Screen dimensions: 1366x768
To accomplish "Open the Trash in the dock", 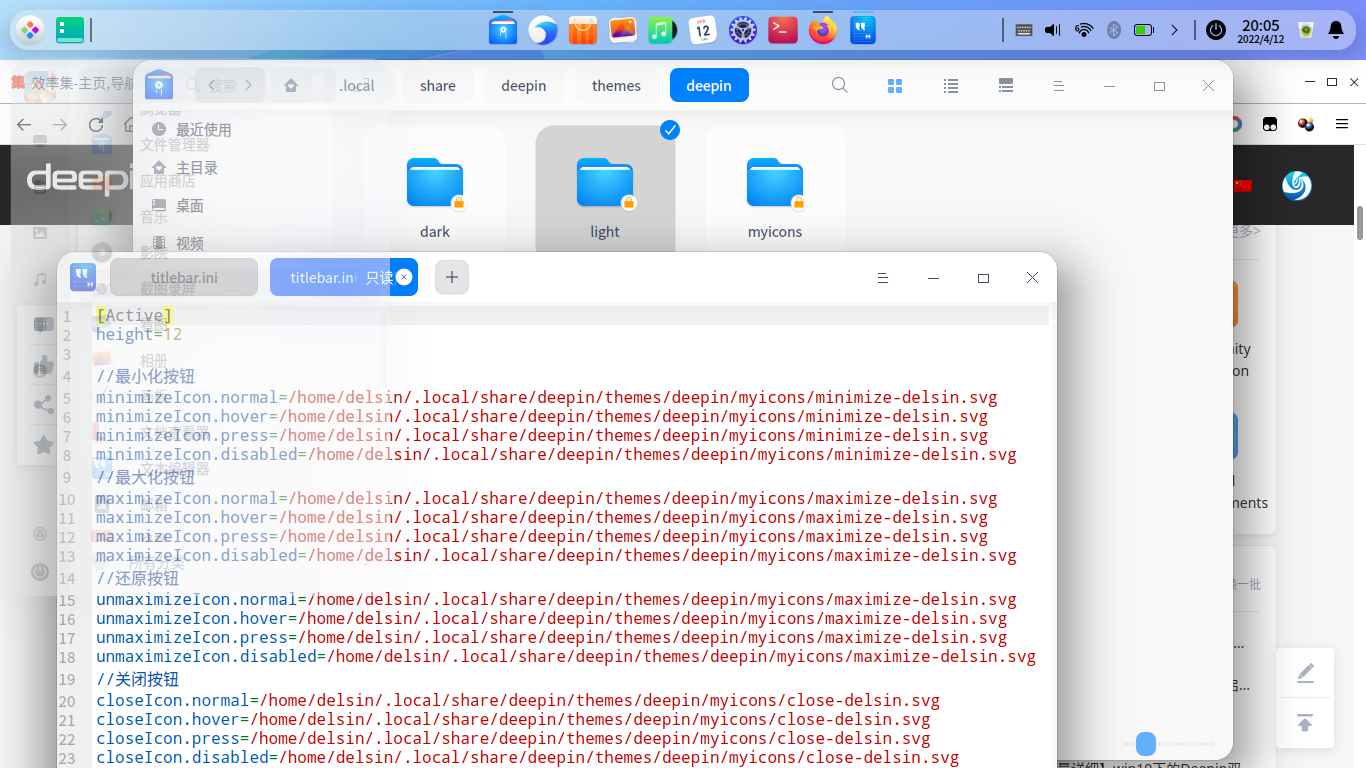I will (x=1305, y=30).
